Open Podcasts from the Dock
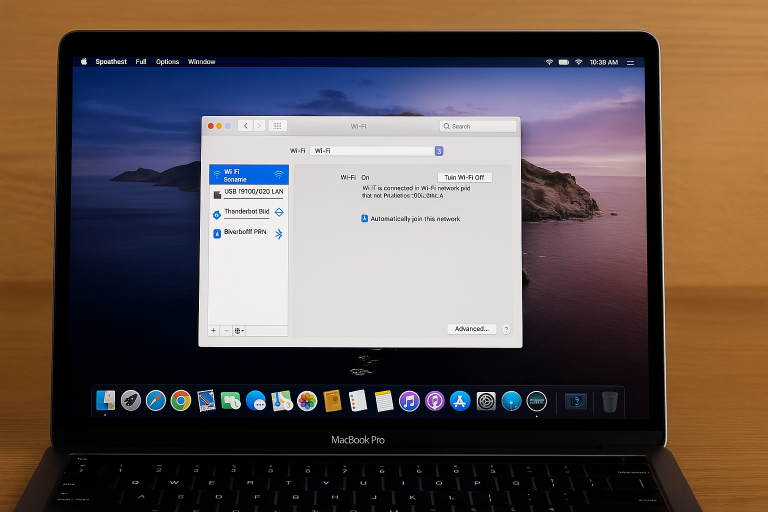Viewport: 768px width, 512px height. pyautogui.click(x=434, y=401)
